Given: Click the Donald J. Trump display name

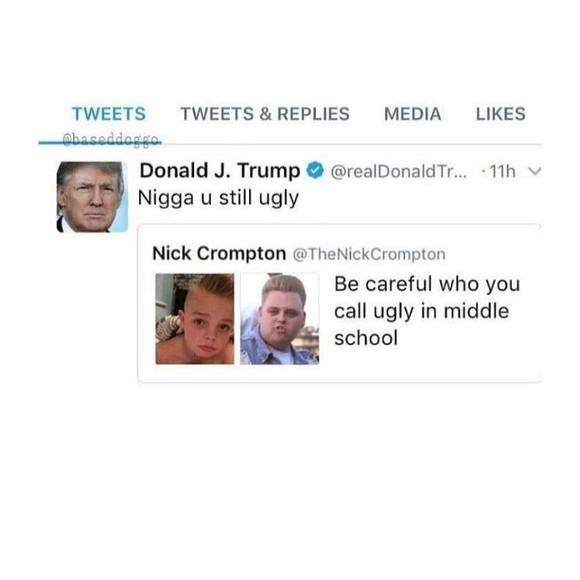Looking at the screenshot, I should [220, 171].
